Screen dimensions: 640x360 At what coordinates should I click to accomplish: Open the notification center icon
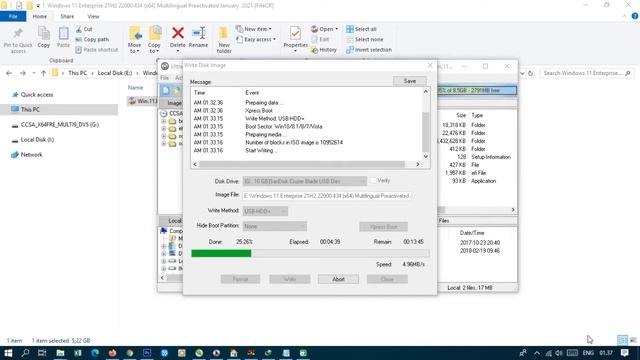624,353
